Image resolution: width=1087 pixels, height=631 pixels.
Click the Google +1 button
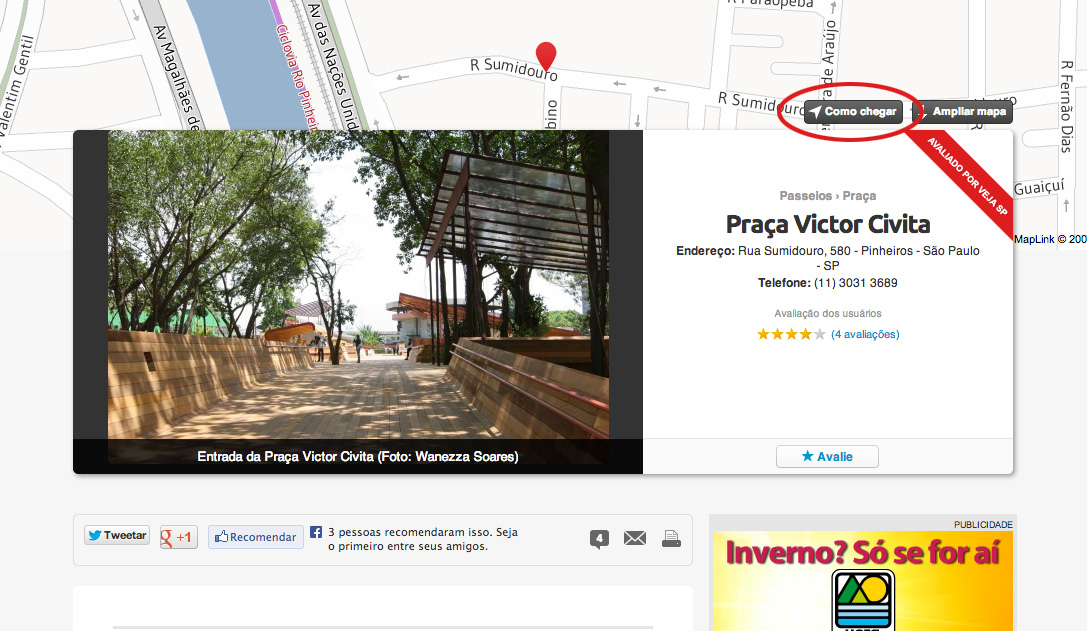tap(179, 537)
